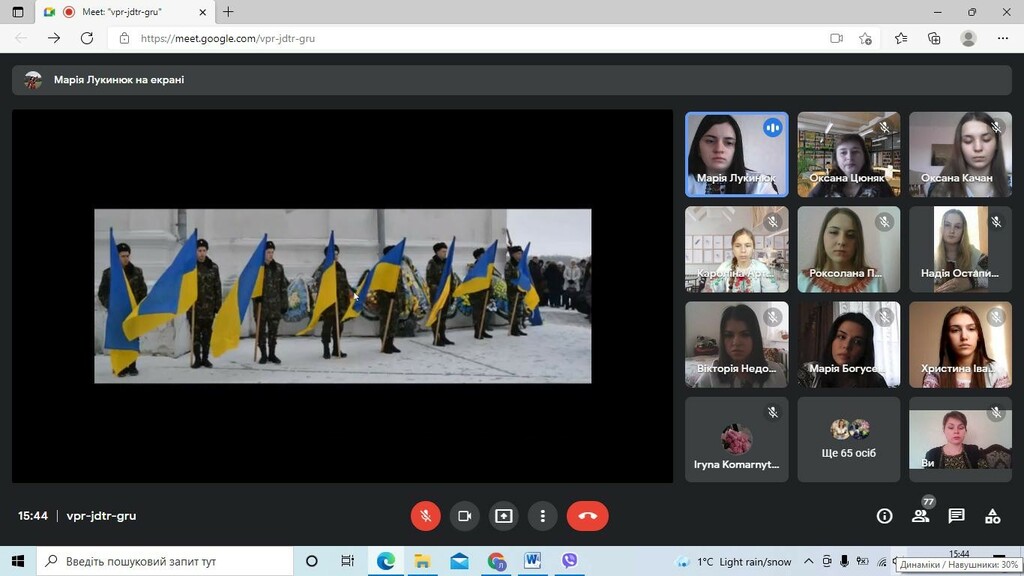
Task: Refresh the page with the reload icon
Action: 87,39
